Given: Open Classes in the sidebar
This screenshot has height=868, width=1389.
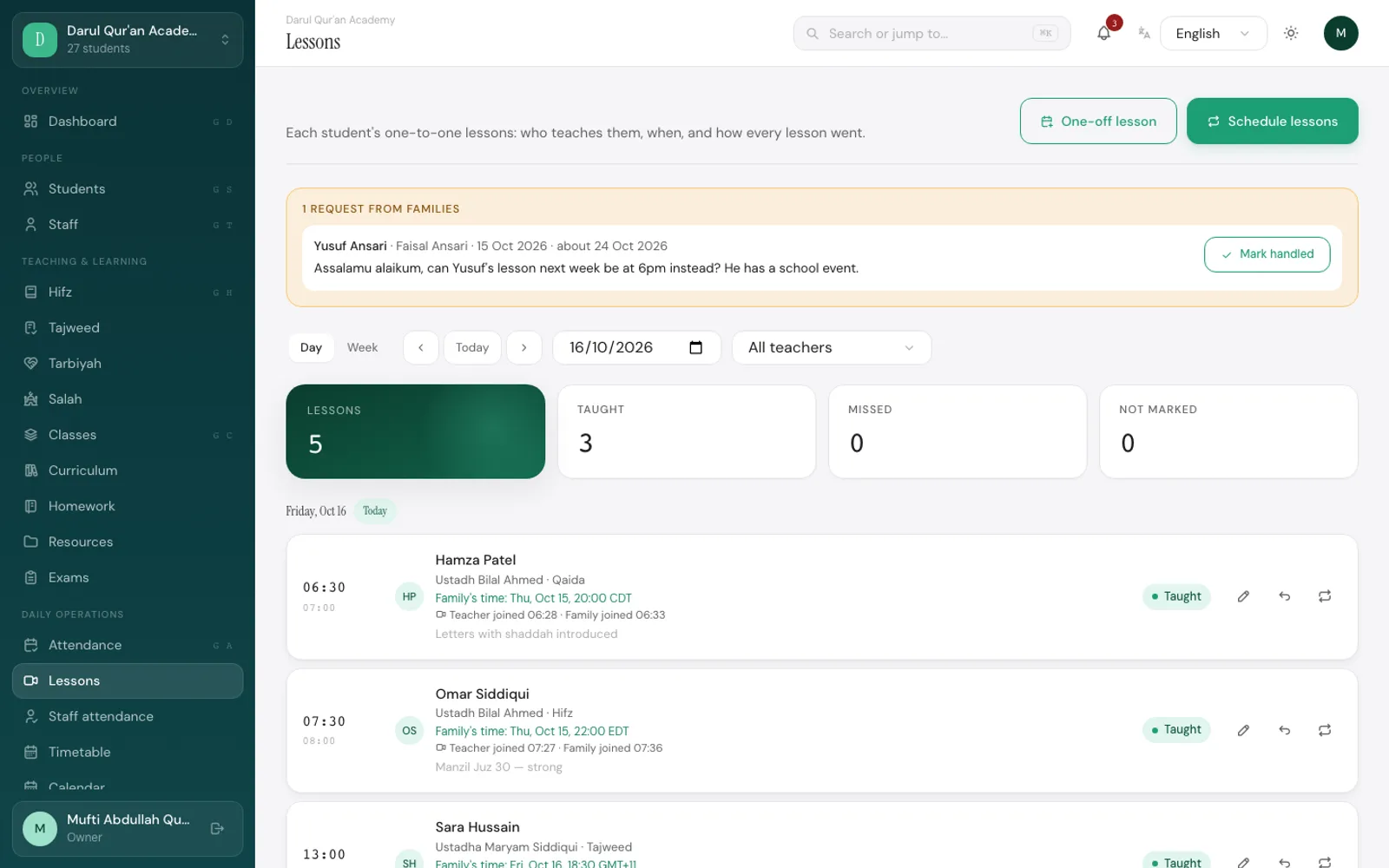Looking at the screenshot, I should coord(128,435).
